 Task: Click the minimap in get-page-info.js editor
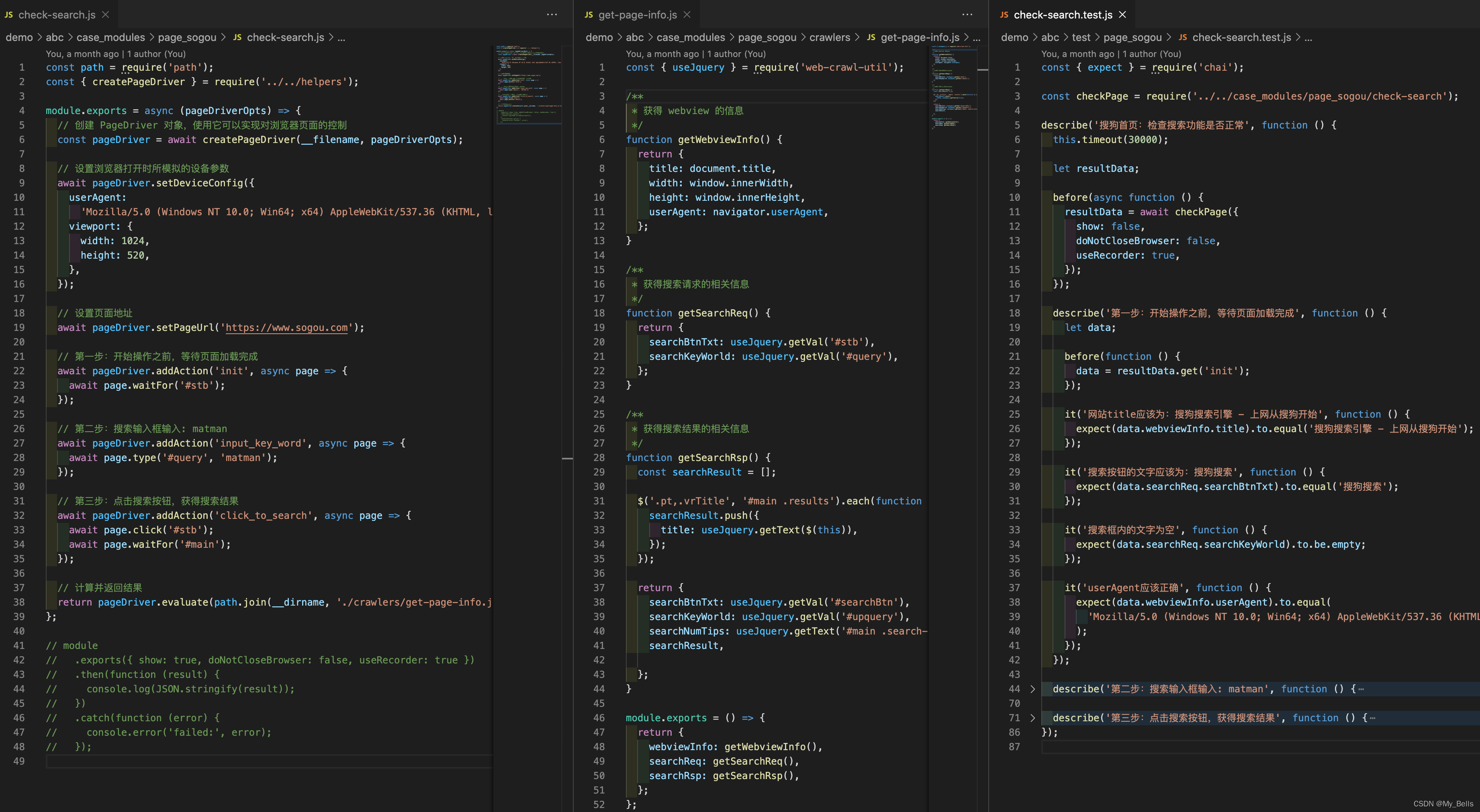click(954, 86)
